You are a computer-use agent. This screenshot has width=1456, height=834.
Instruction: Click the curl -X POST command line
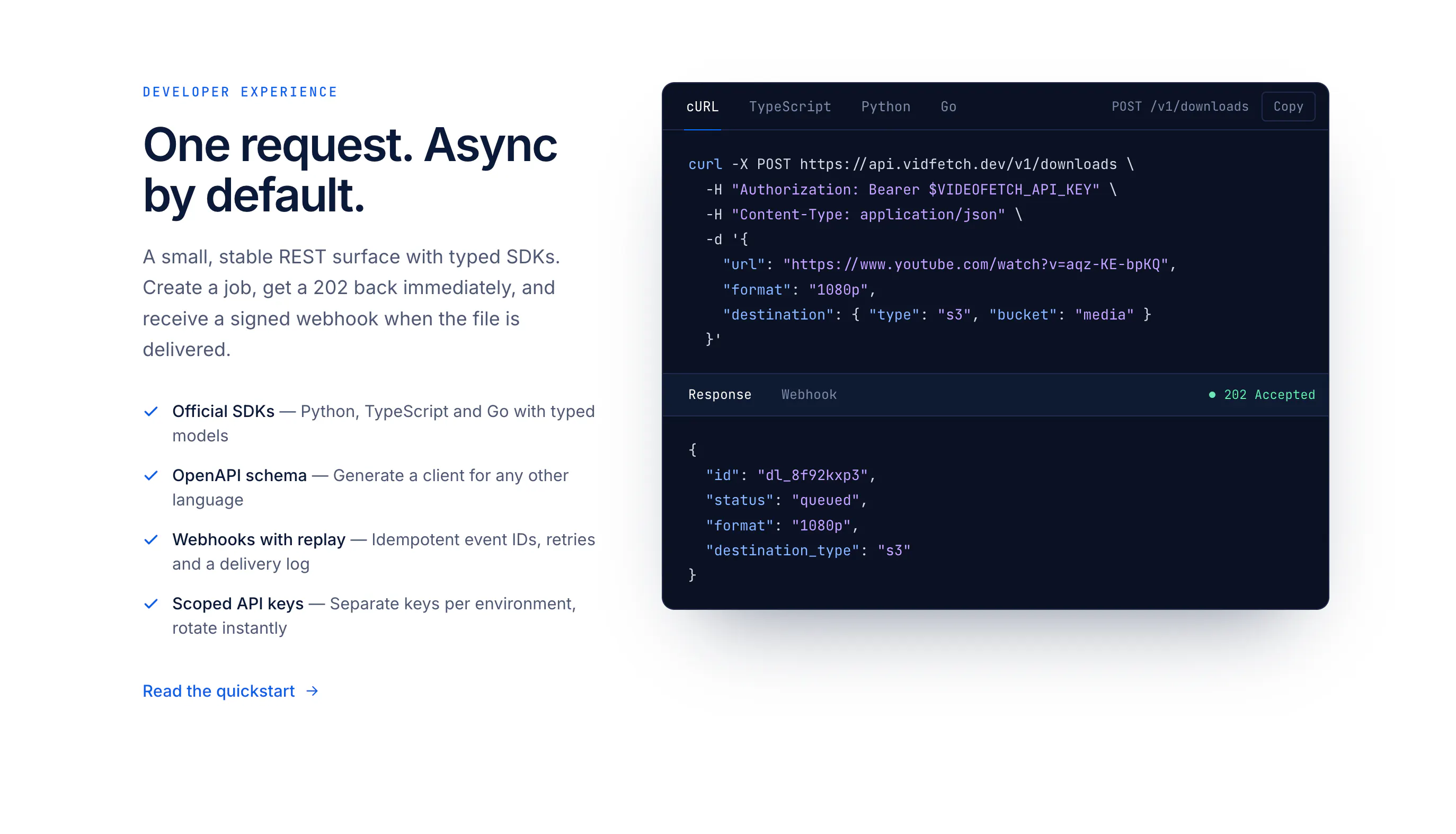[911, 164]
